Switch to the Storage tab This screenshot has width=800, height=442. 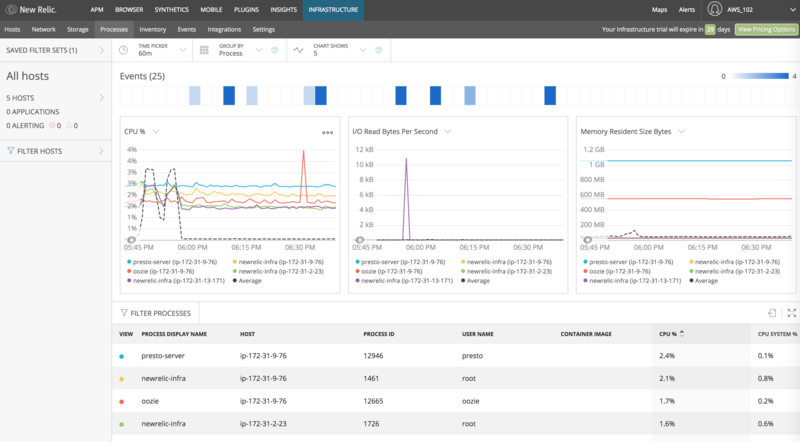click(78, 30)
